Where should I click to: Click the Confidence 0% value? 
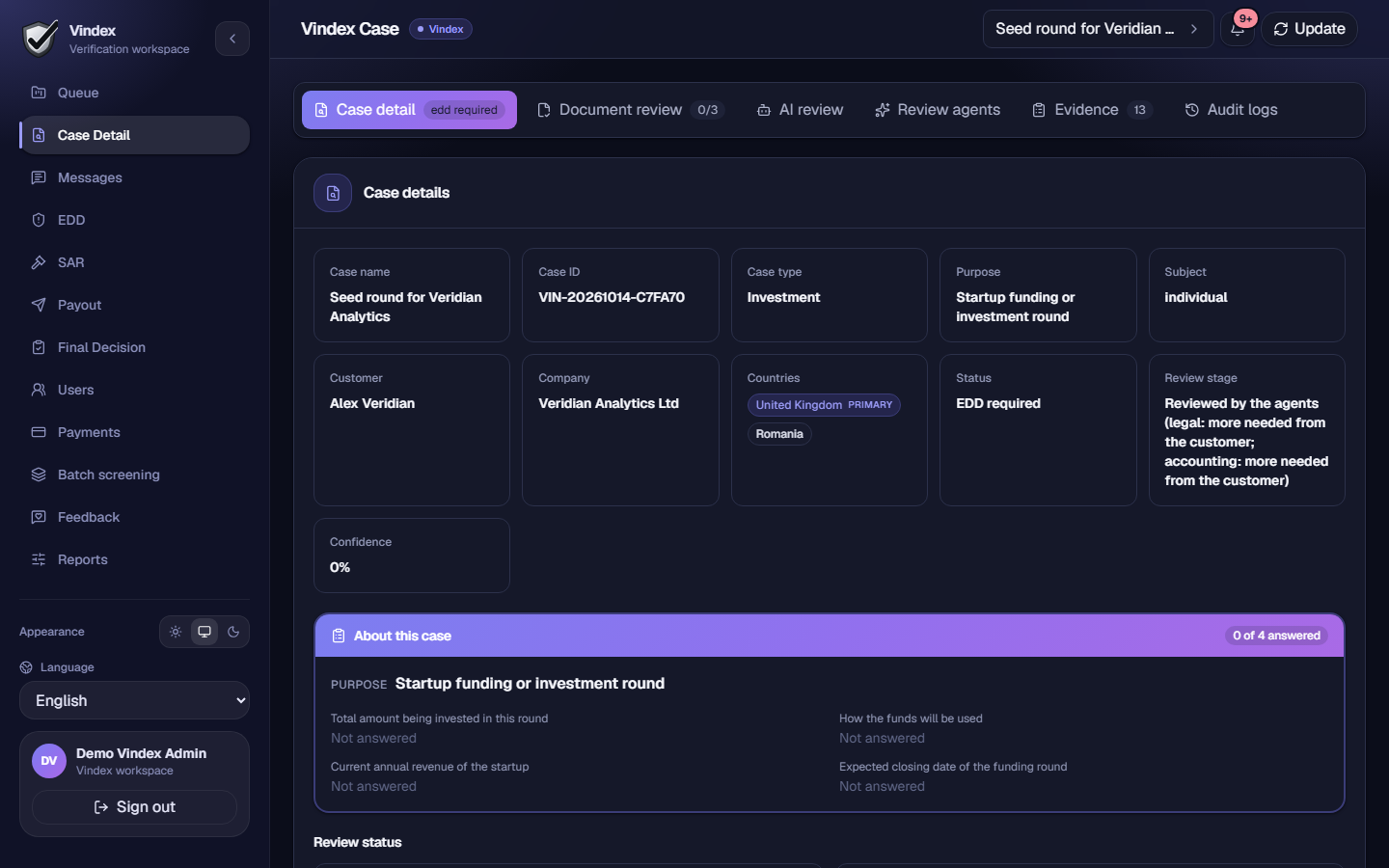coord(340,567)
